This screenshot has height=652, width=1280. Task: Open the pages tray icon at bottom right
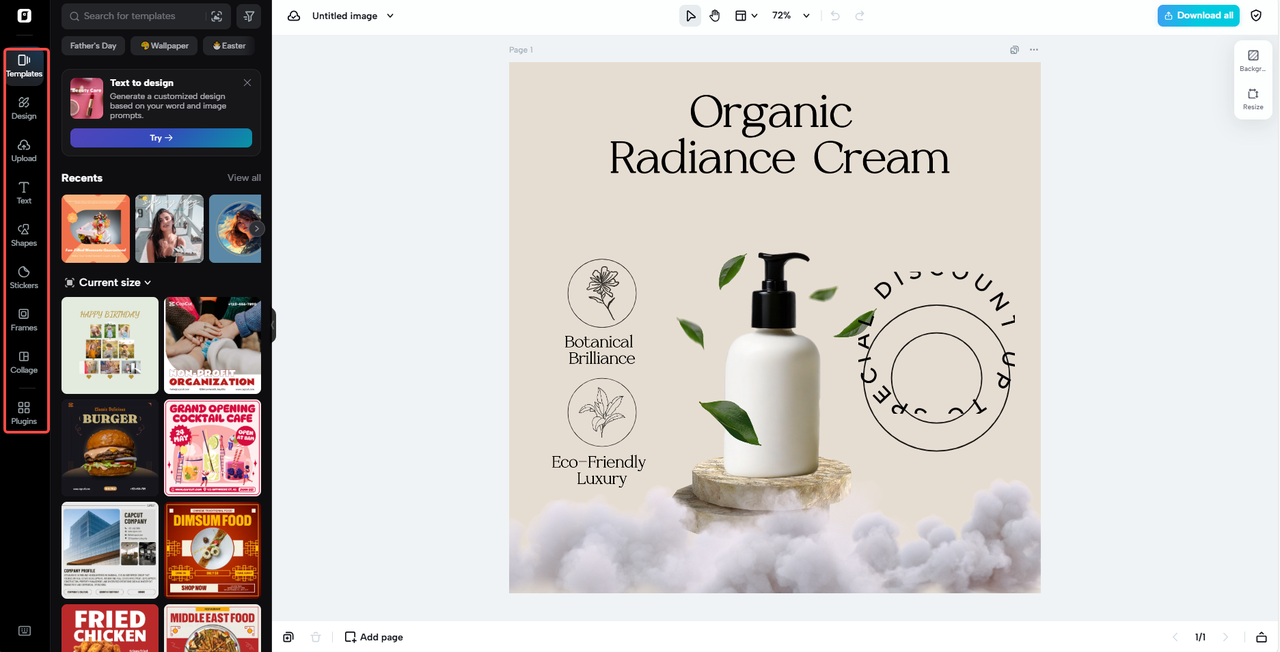(x=1261, y=637)
